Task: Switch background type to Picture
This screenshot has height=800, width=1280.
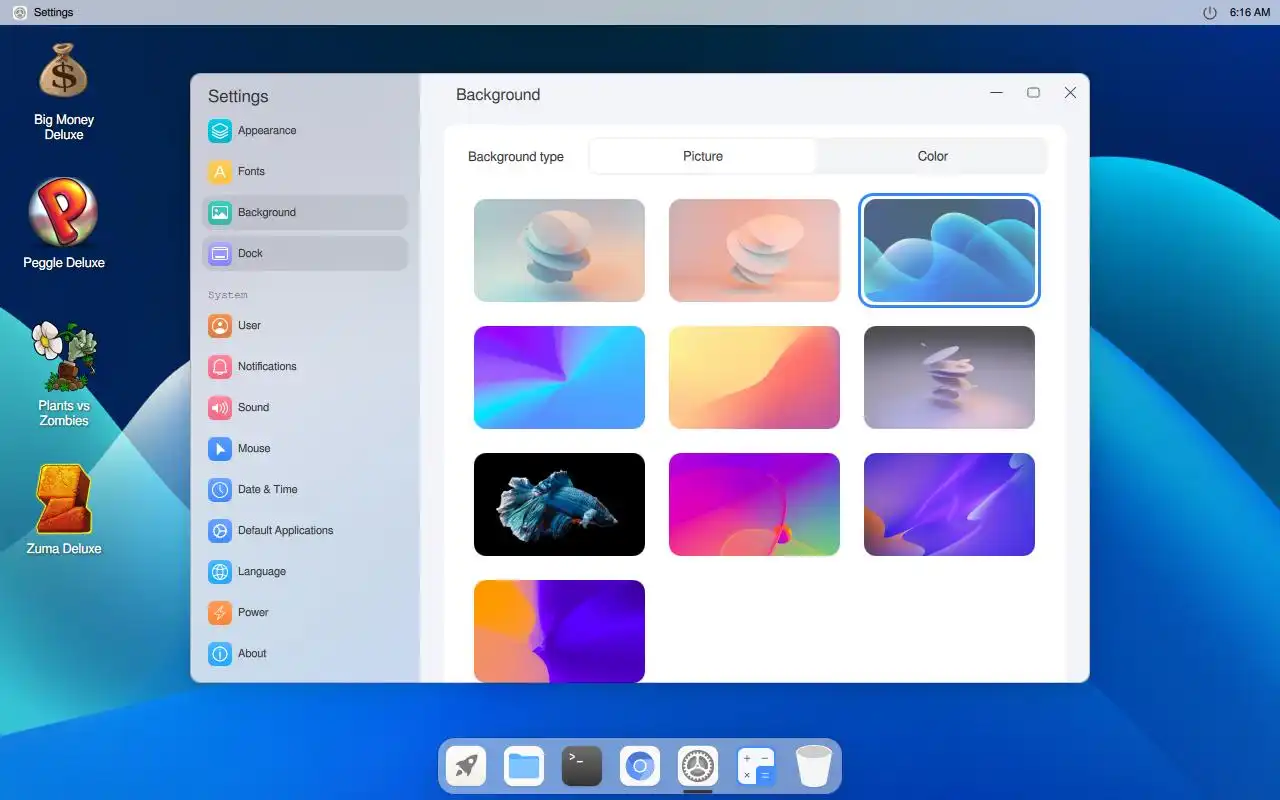Action: pyautogui.click(x=703, y=156)
